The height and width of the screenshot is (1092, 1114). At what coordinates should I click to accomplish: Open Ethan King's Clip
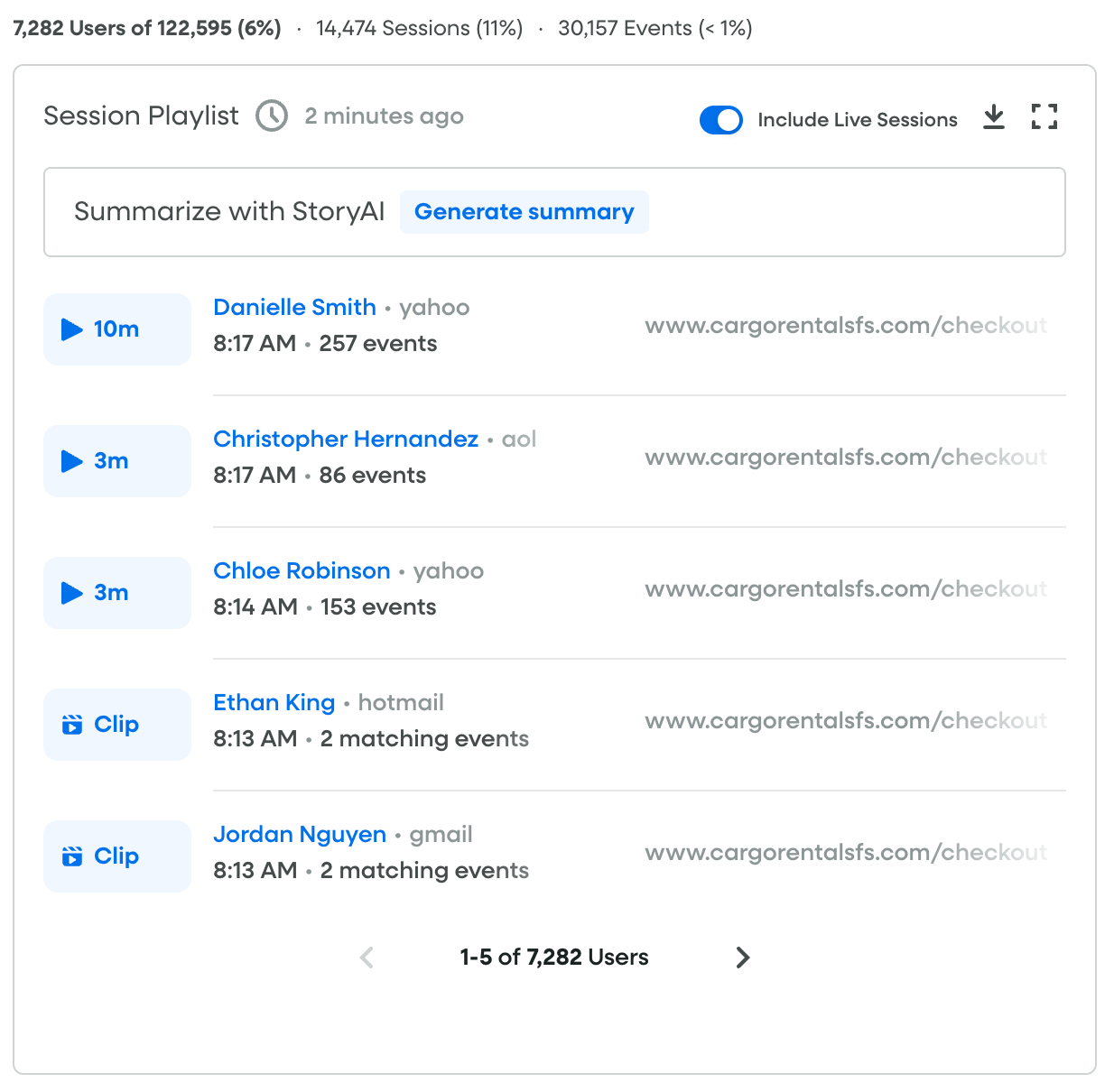117,725
